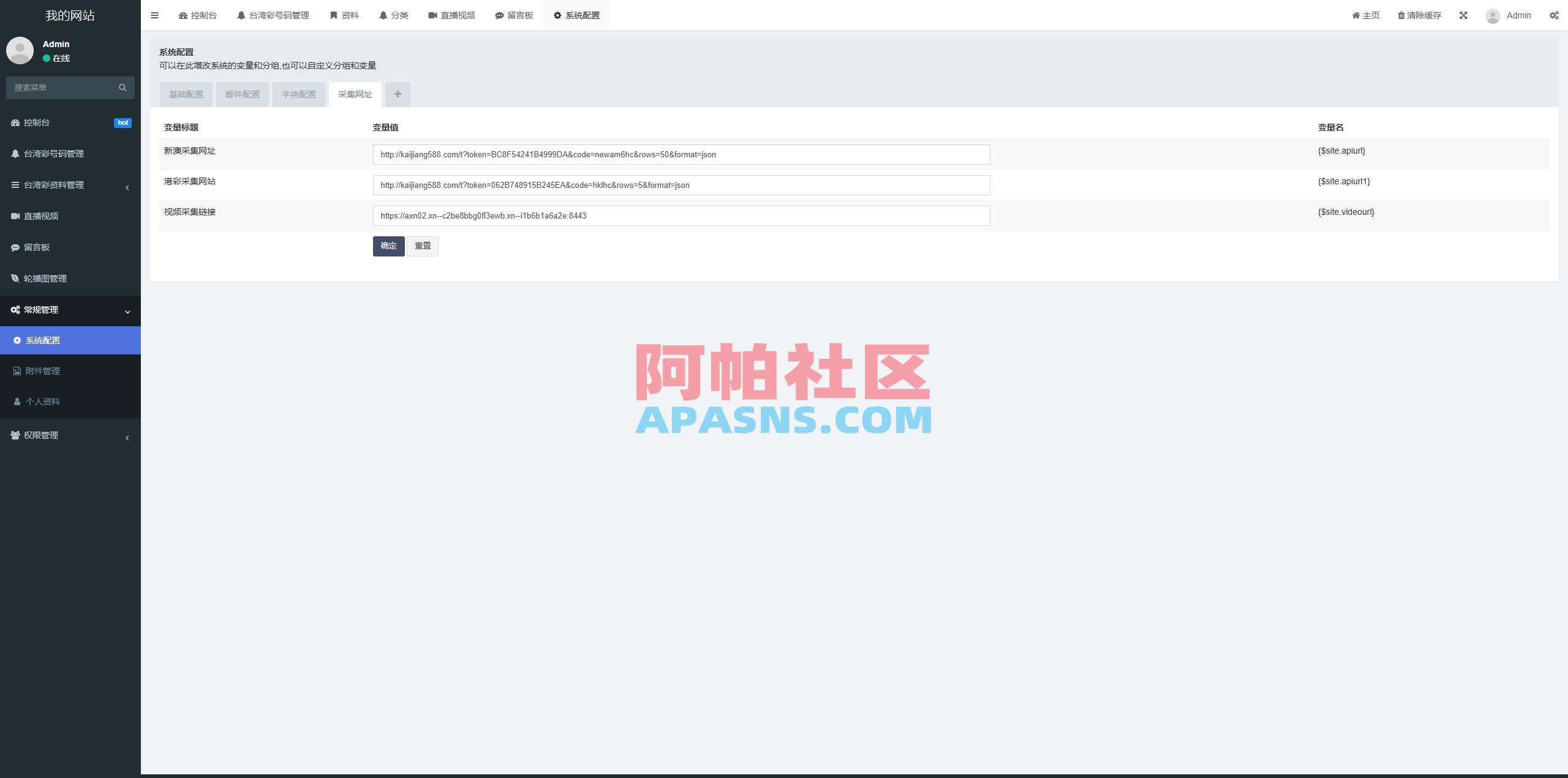Screen dimensions: 1568x778
Task: Click the fullscreen icon in top bar
Action: [1464, 15]
